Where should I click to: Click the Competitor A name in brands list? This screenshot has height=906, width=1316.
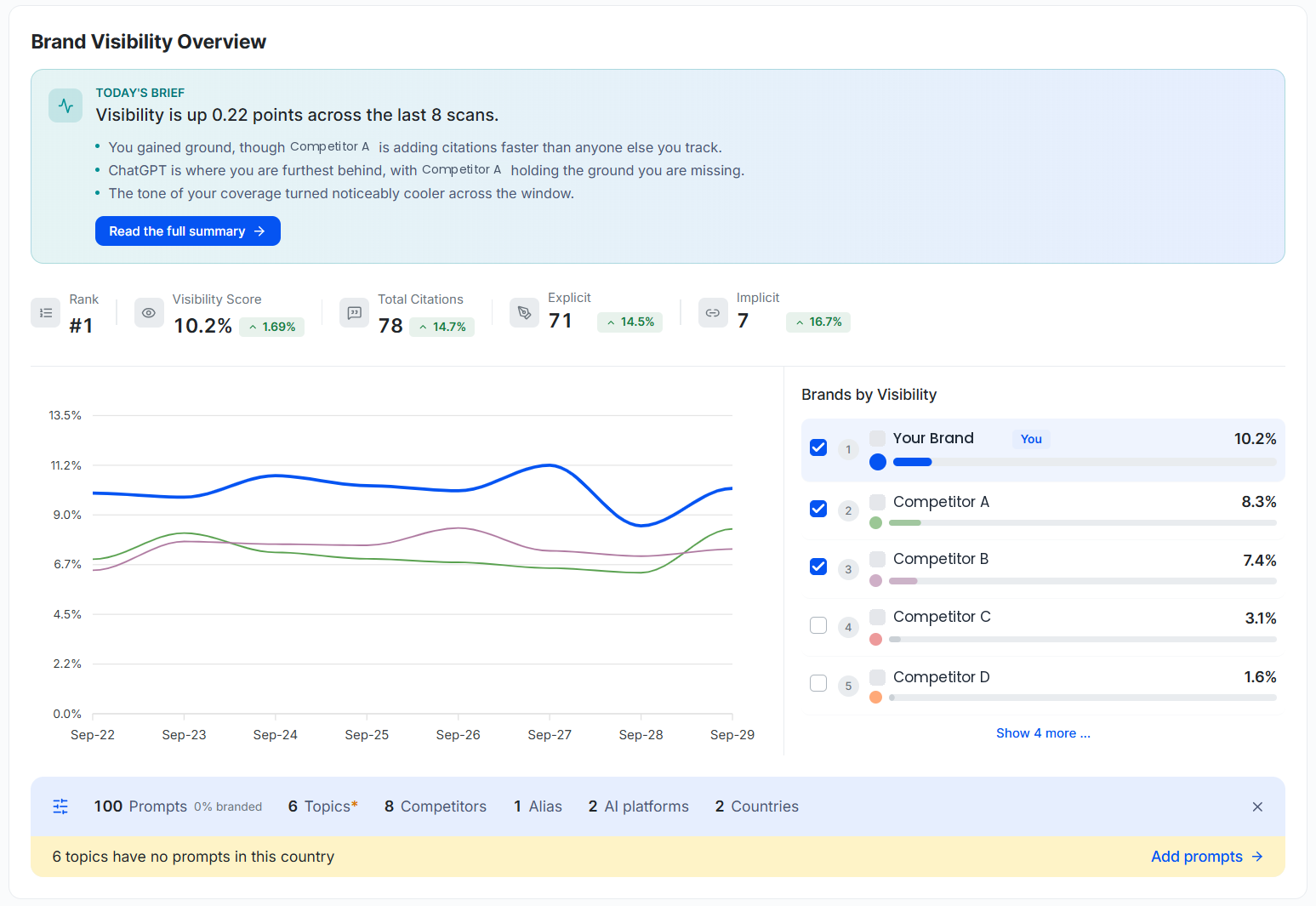click(941, 502)
